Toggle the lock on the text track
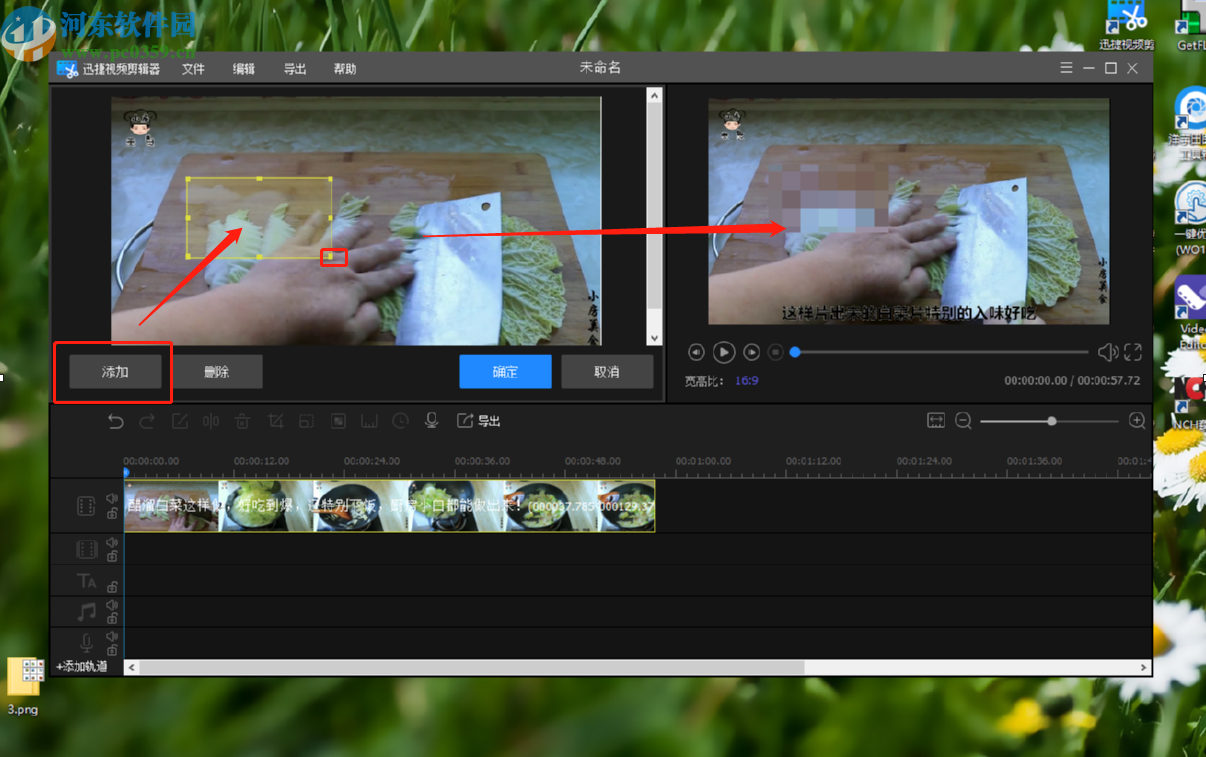This screenshot has height=757, width=1206. pyautogui.click(x=112, y=587)
